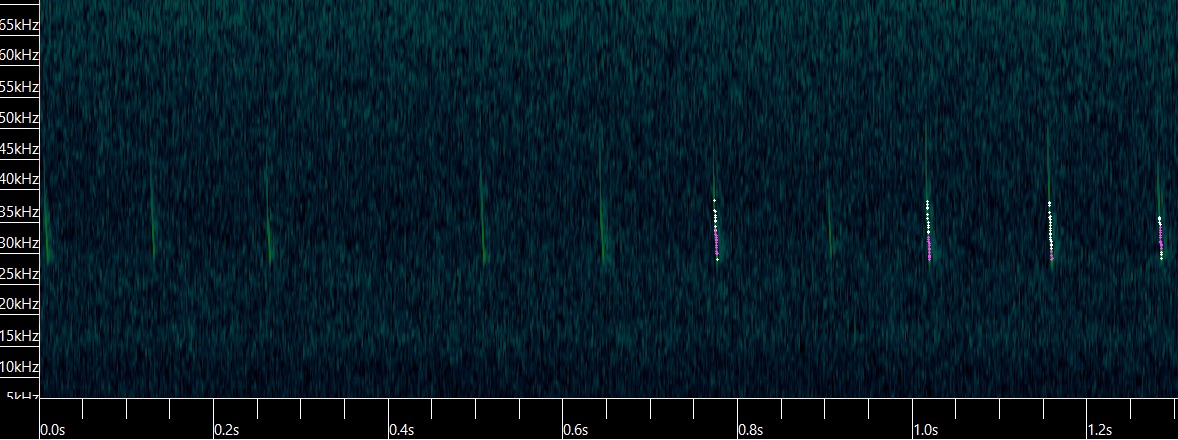The height and width of the screenshot is (440, 1178).
Task: Click the 0.4s time axis label
Action: [402, 430]
